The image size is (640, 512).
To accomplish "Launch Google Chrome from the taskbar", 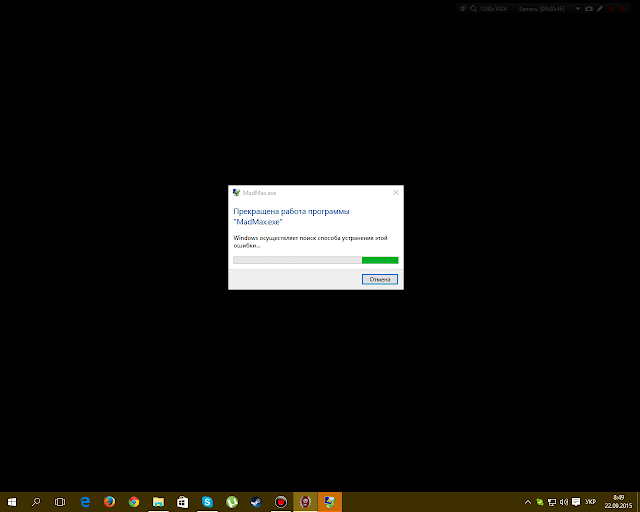I will point(134,502).
